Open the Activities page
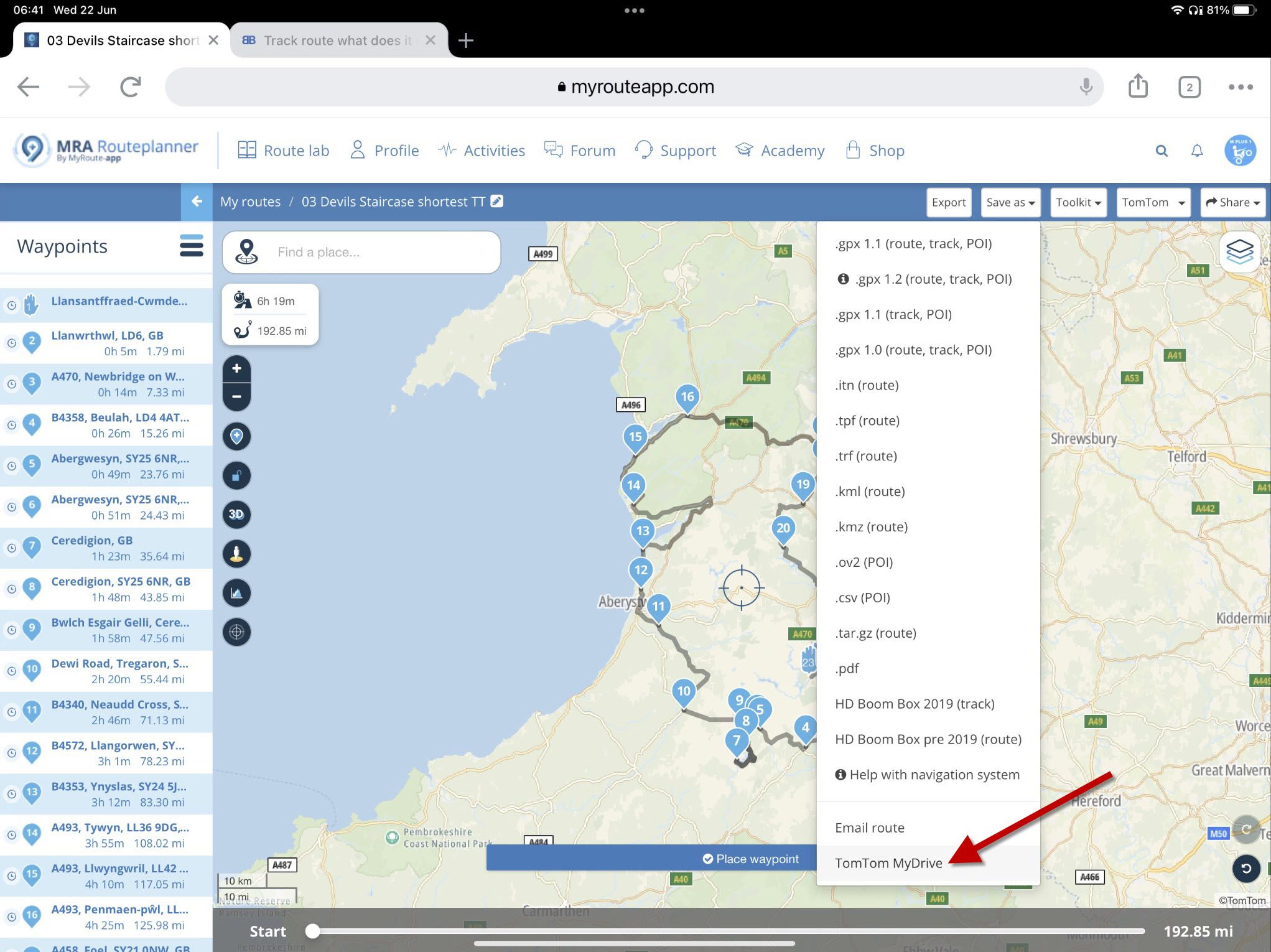1271x952 pixels. tap(482, 151)
